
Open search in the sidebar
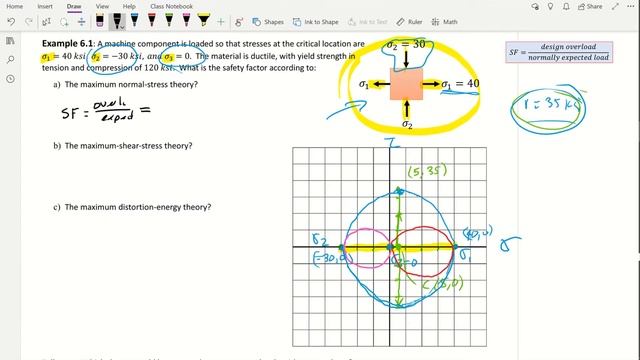[x=11, y=60]
